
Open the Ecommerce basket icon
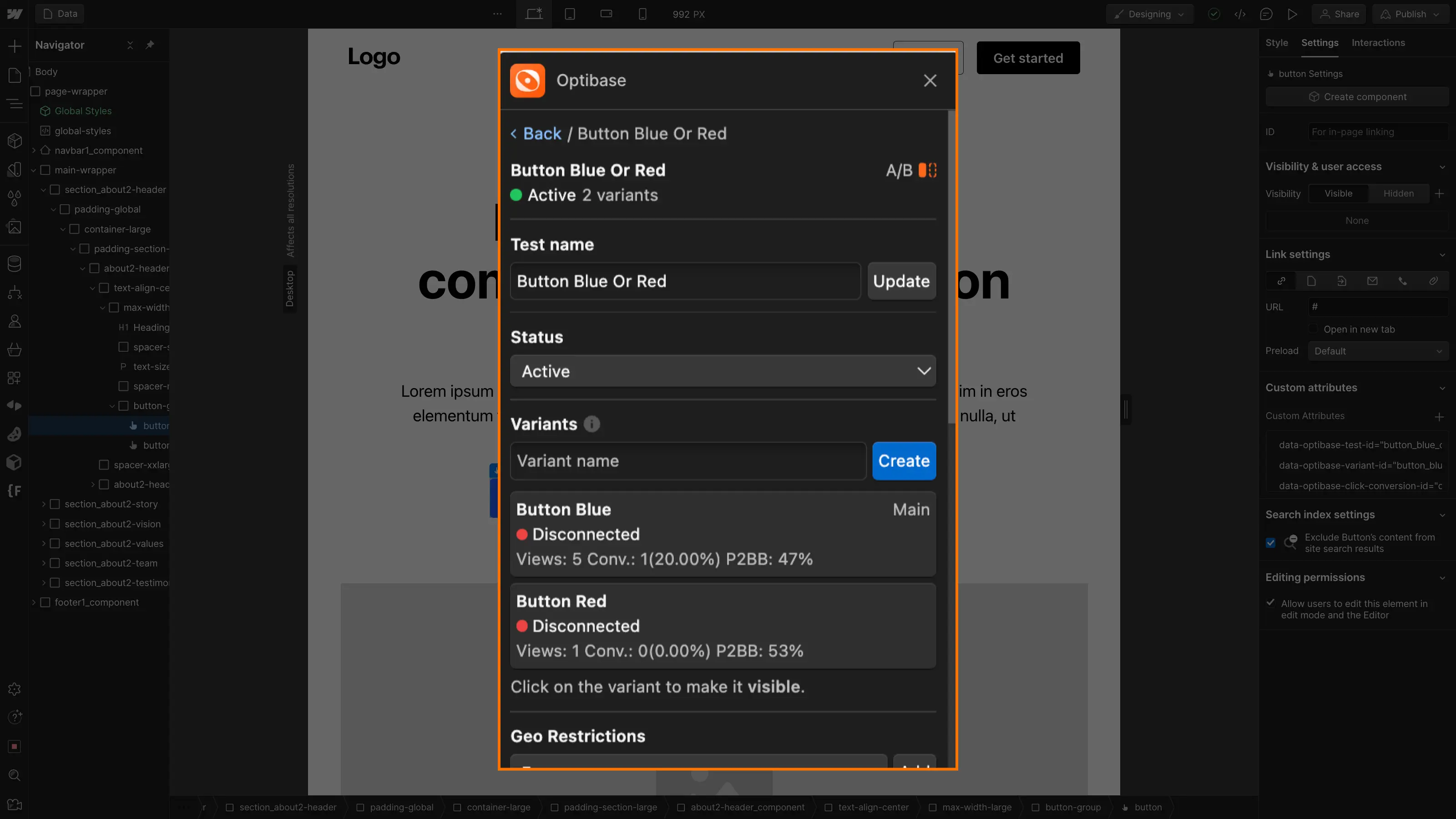[15, 349]
